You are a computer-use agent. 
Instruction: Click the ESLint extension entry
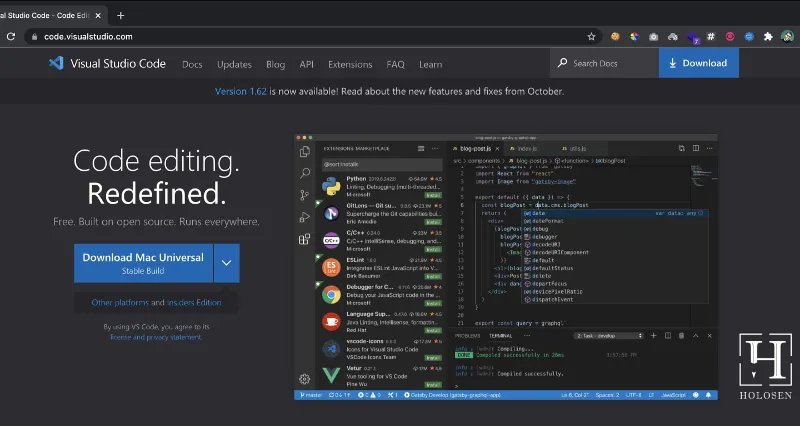381,268
